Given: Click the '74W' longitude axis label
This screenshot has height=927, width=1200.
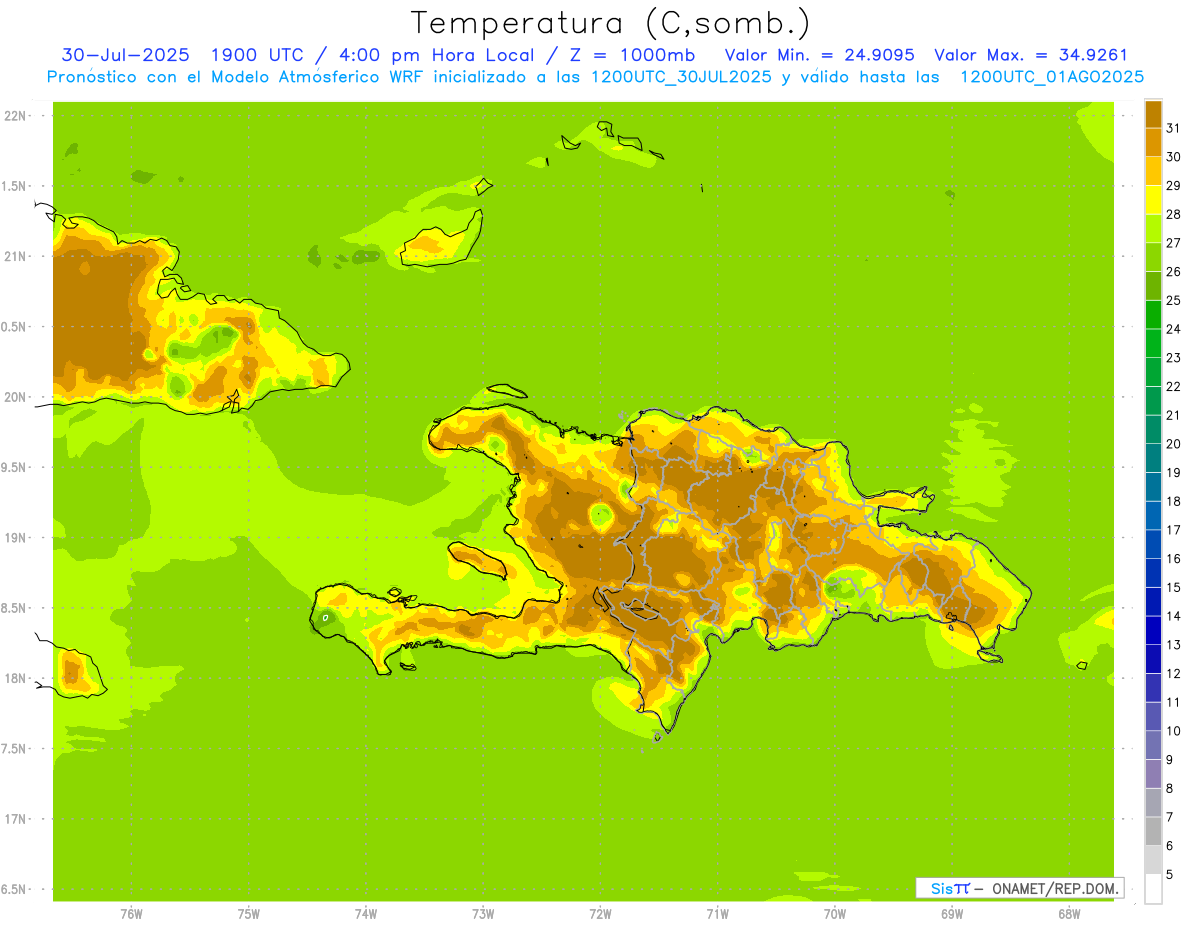Looking at the screenshot, I should pos(365,914).
